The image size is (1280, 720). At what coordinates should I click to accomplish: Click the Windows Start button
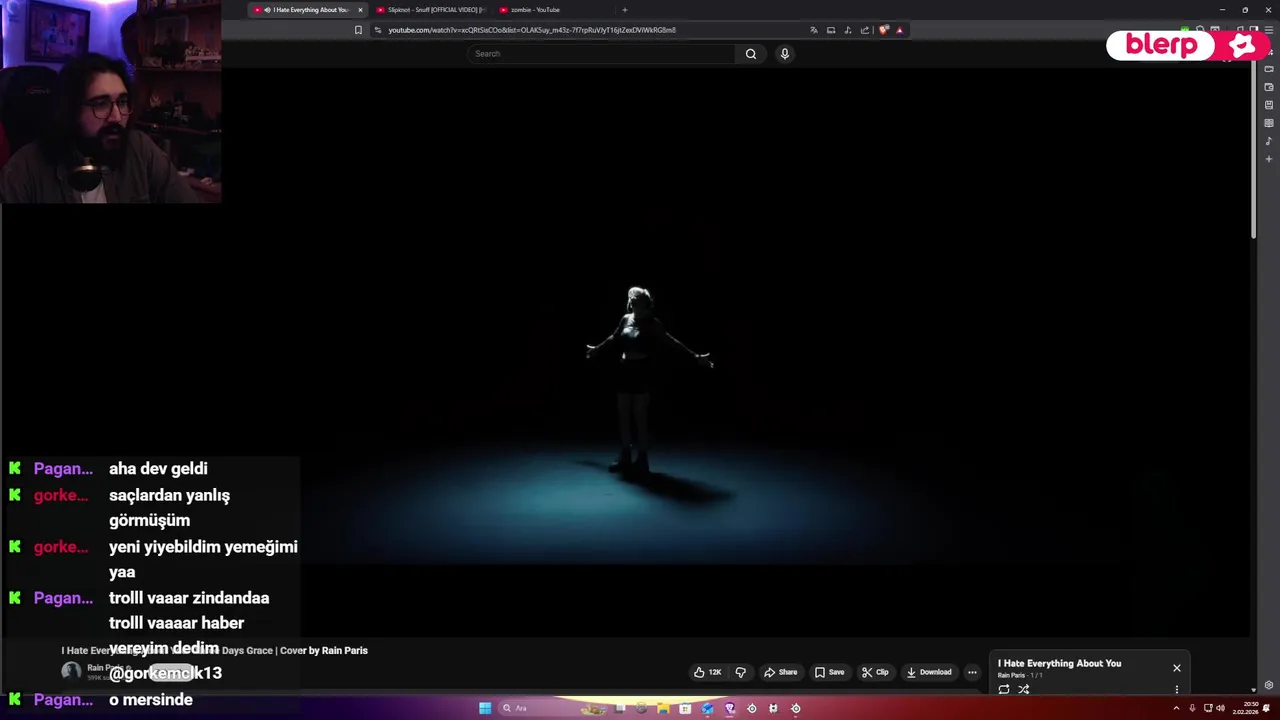(x=485, y=708)
